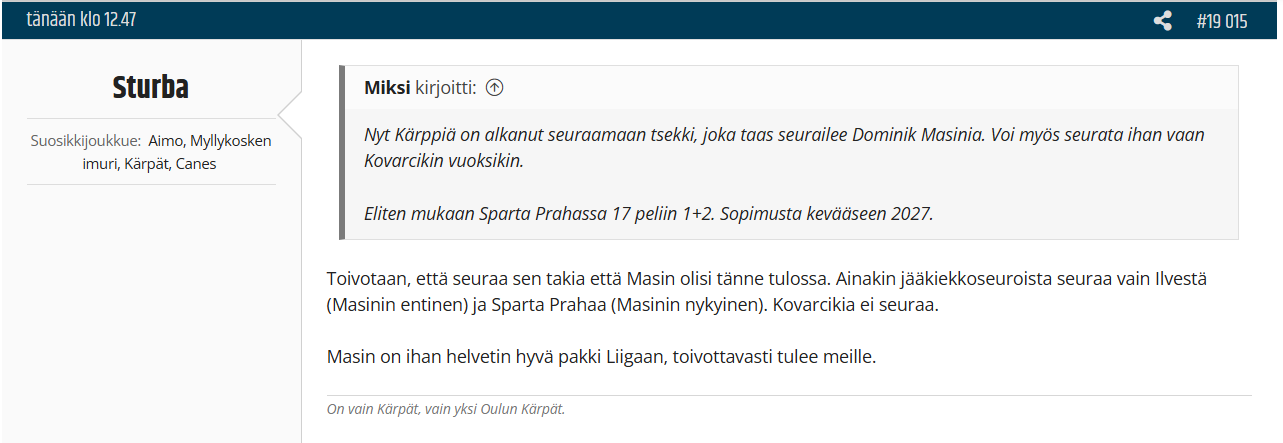The image size is (1283, 443).
Task: Select the Aimo favorite team link
Action: click(165, 141)
